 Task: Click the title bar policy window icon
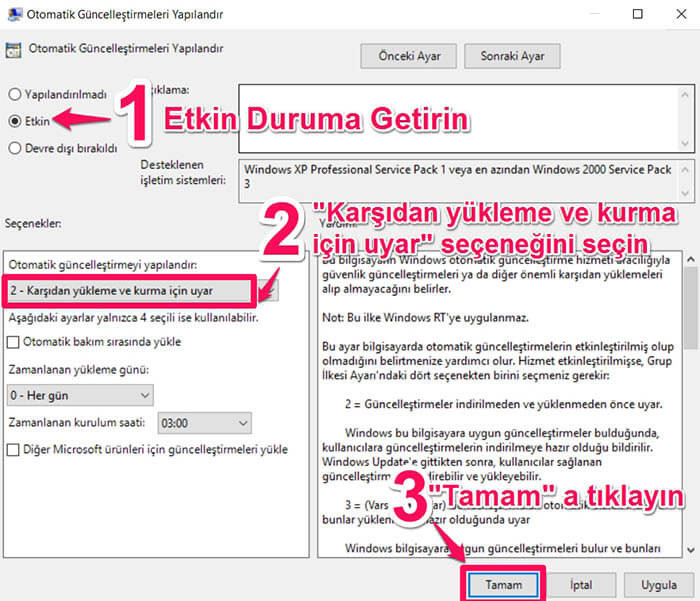point(13,15)
